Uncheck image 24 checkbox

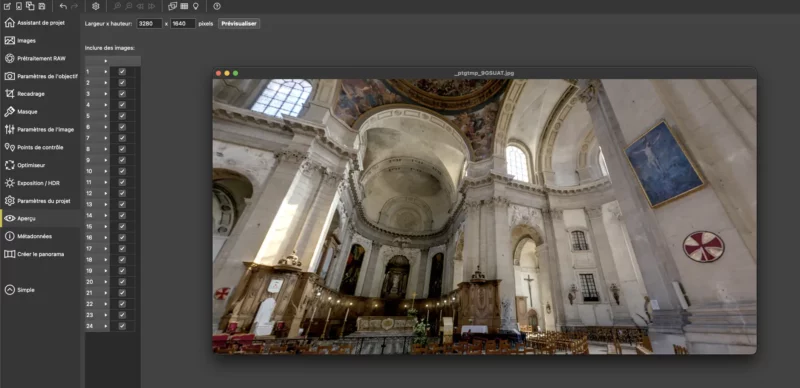(x=122, y=326)
